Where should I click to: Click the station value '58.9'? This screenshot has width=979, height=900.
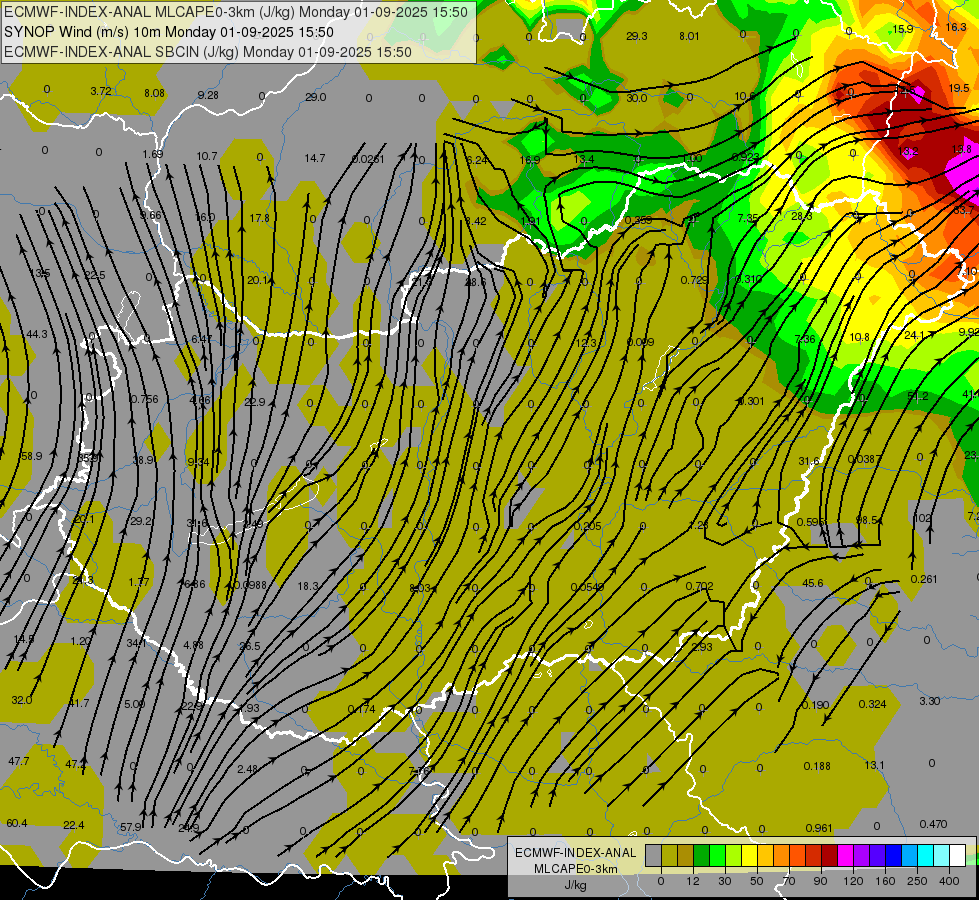coord(31,456)
